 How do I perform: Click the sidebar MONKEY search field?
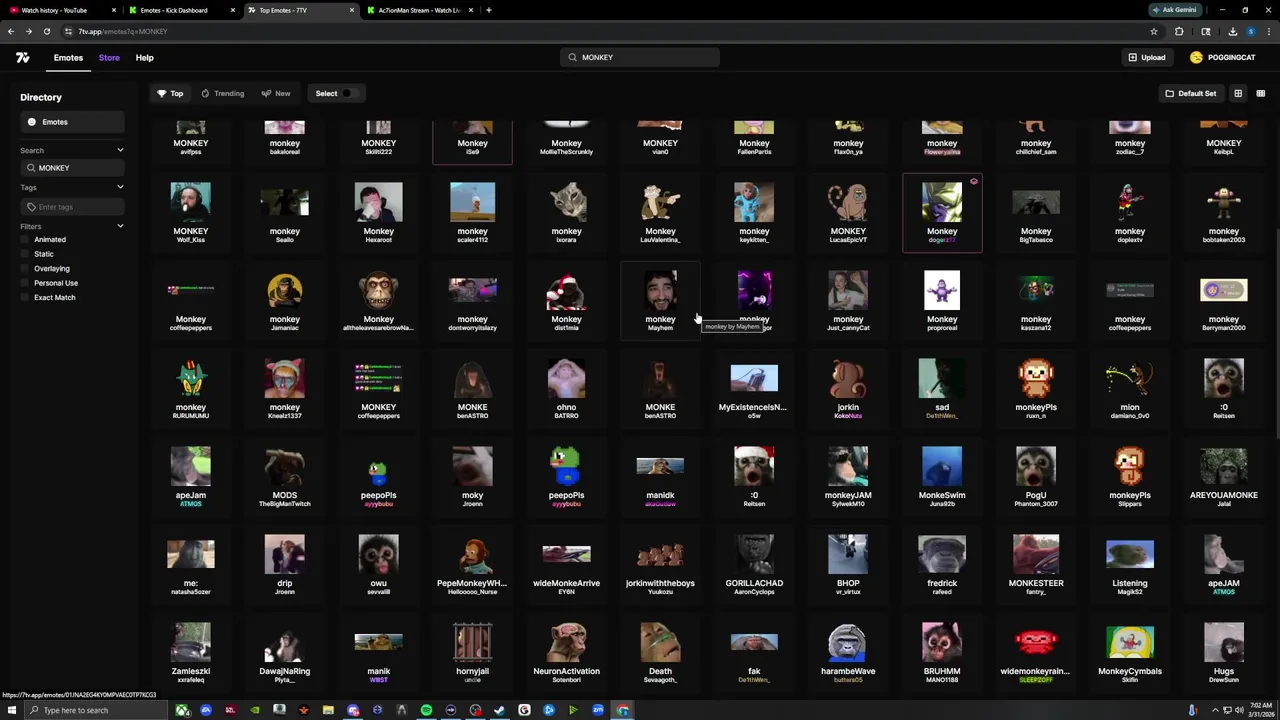[x=72, y=168]
